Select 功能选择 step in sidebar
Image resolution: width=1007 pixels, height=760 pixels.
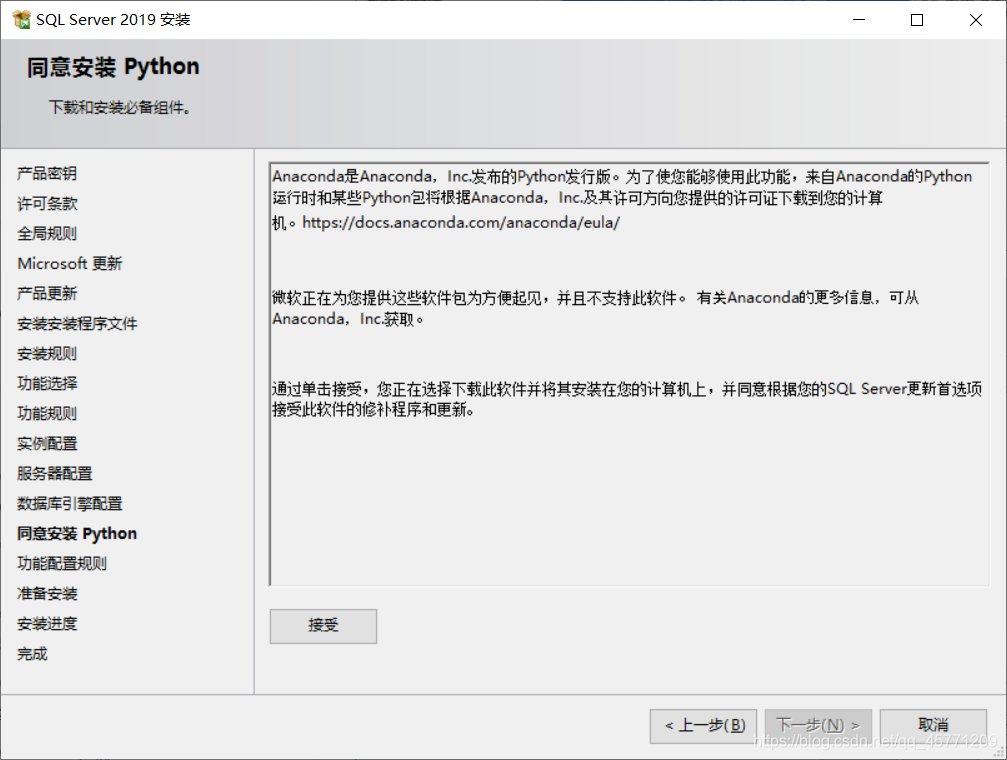(47, 384)
